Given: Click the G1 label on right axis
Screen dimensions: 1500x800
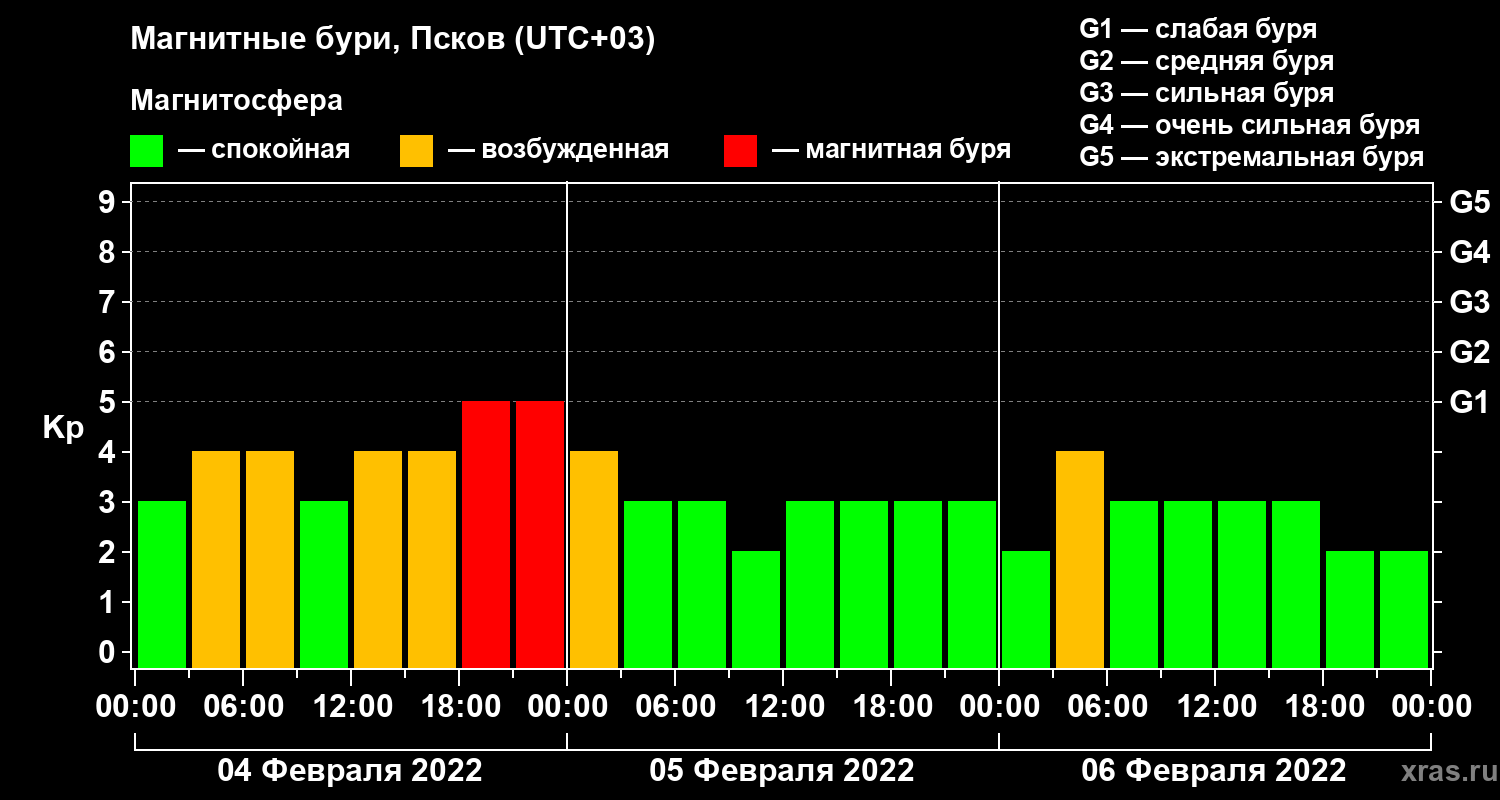Looking at the screenshot, I should click(x=1469, y=402).
